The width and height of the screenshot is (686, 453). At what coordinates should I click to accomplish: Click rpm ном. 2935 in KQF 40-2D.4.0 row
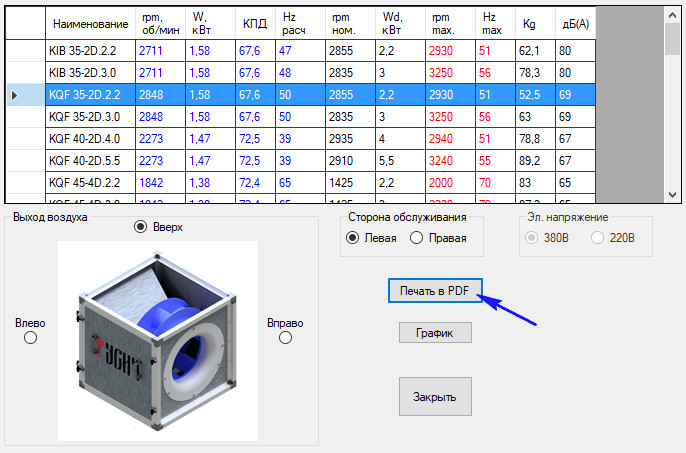(x=350, y=139)
